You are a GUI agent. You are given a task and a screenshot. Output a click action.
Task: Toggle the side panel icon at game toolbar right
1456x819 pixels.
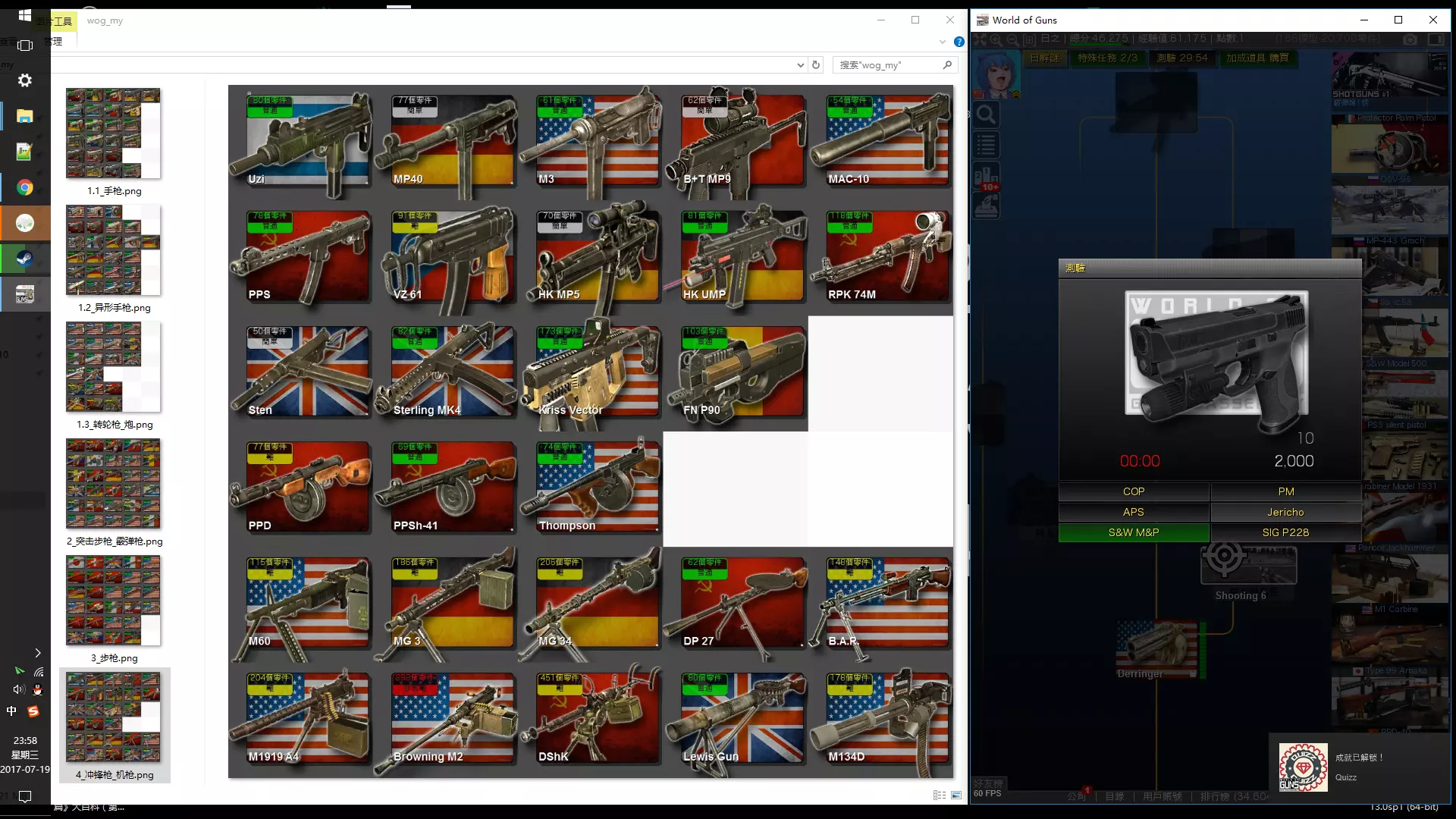tap(1436, 39)
